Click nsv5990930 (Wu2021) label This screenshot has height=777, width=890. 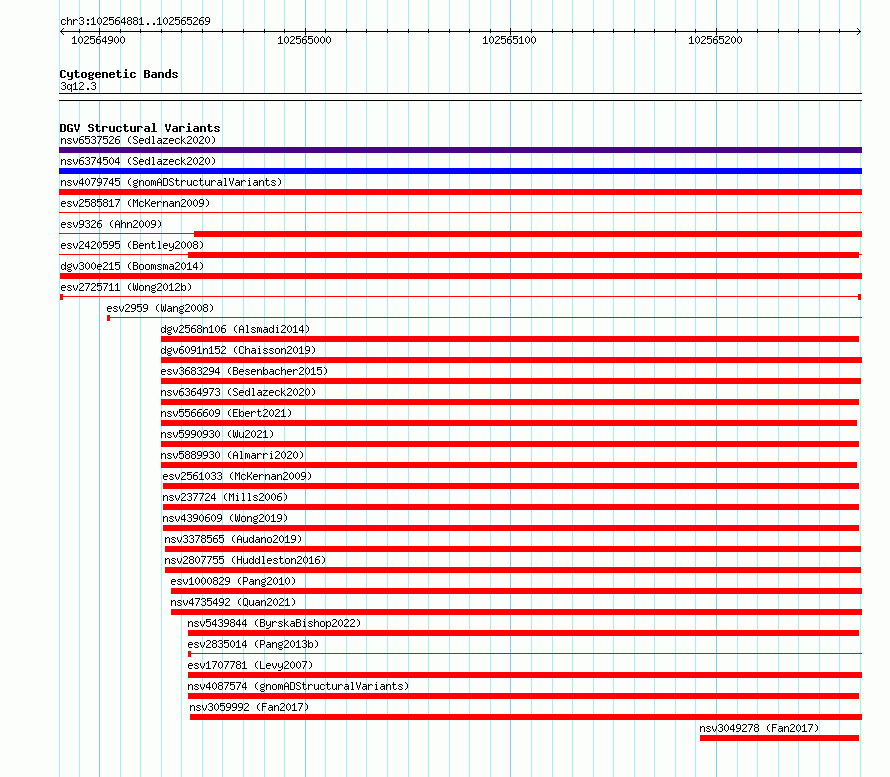217,434
